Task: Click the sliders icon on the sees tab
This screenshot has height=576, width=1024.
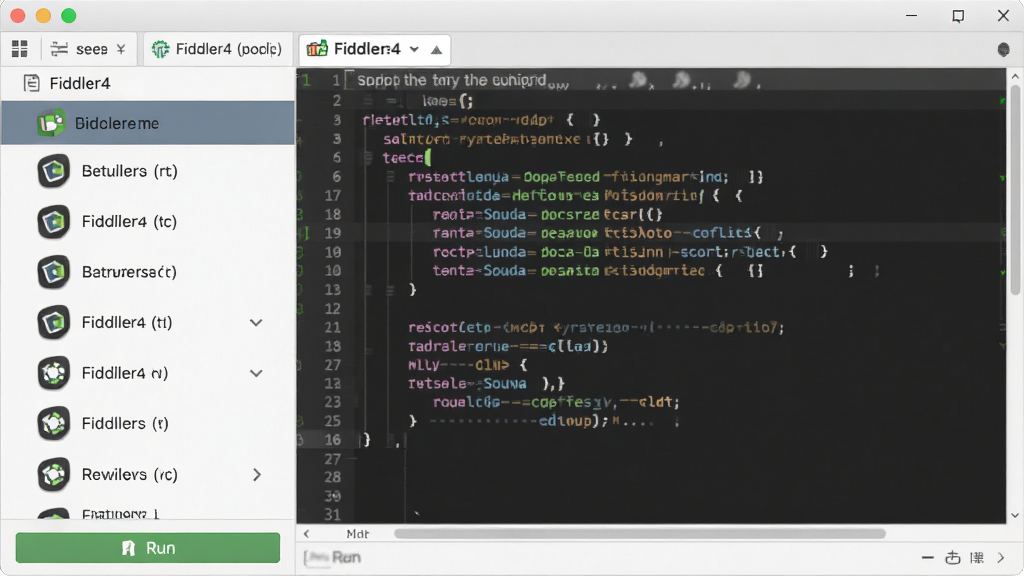Action: click(x=59, y=49)
